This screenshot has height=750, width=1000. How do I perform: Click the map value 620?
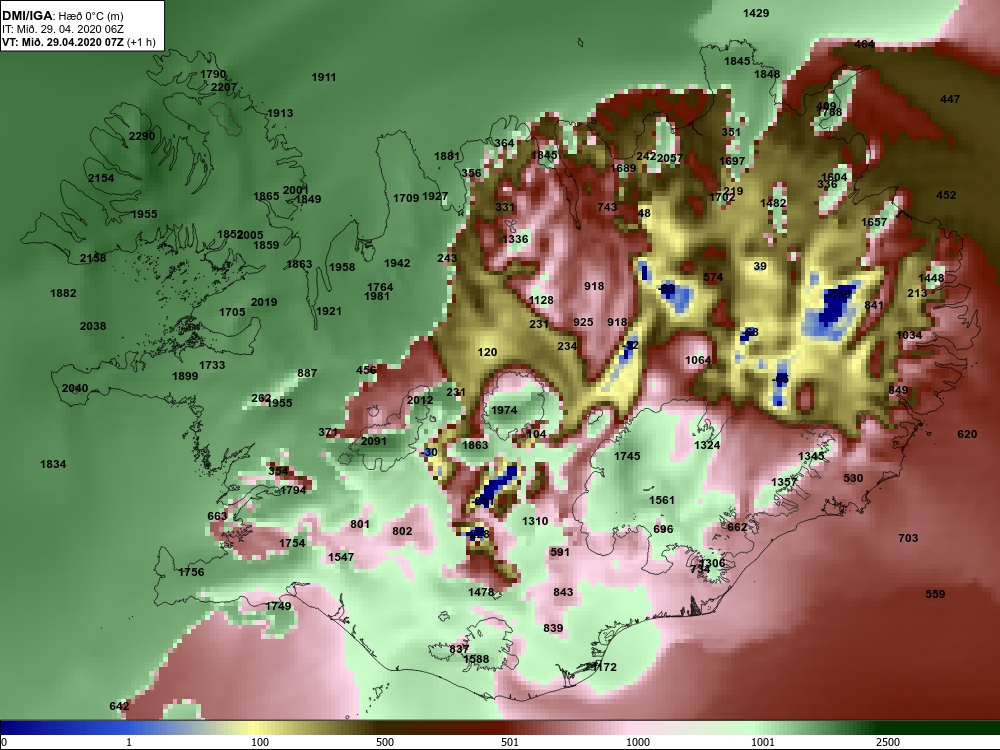967,434
